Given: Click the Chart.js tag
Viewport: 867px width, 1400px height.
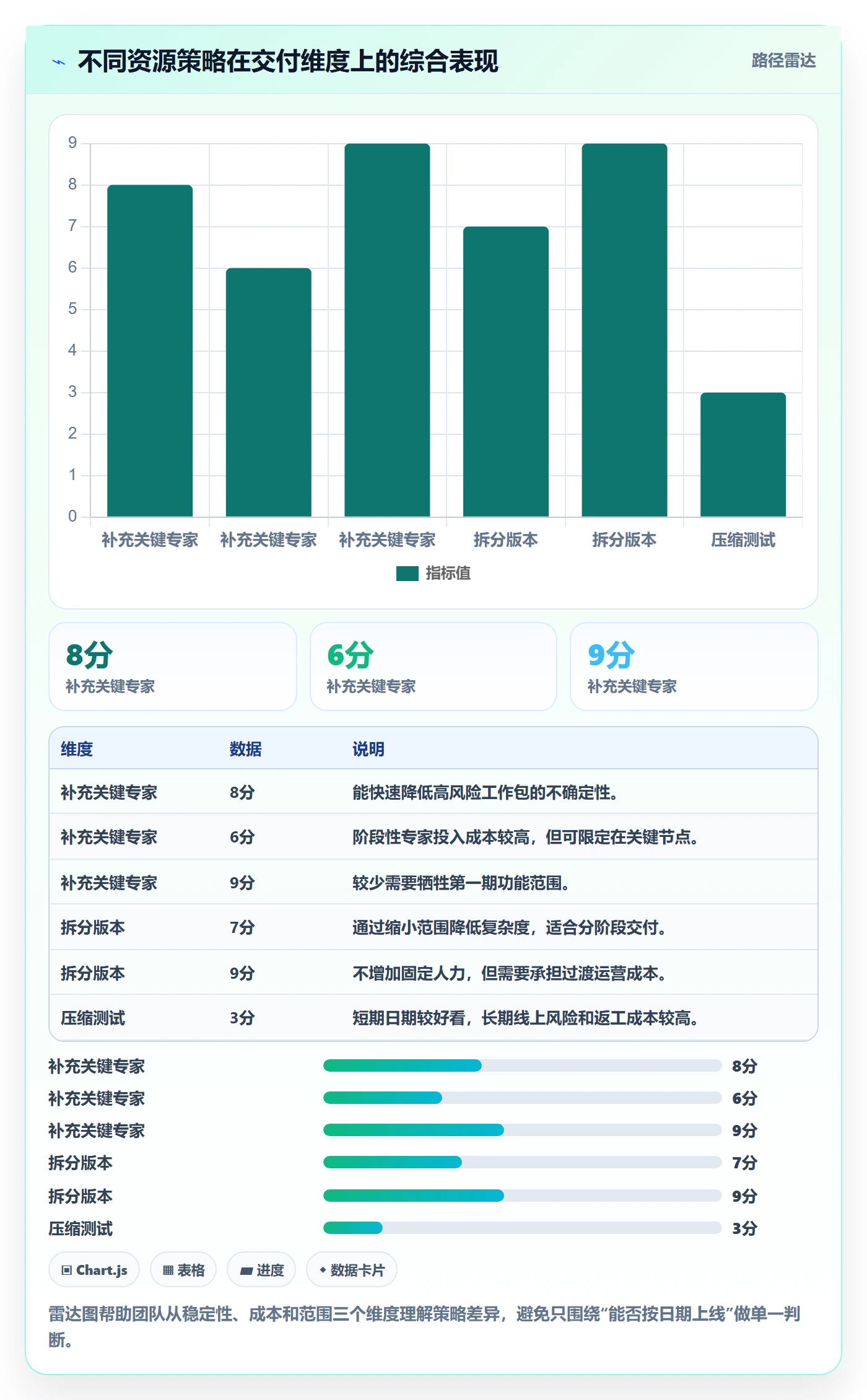Looking at the screenshot, I should pyautogui.click(x=94, y=1270).
